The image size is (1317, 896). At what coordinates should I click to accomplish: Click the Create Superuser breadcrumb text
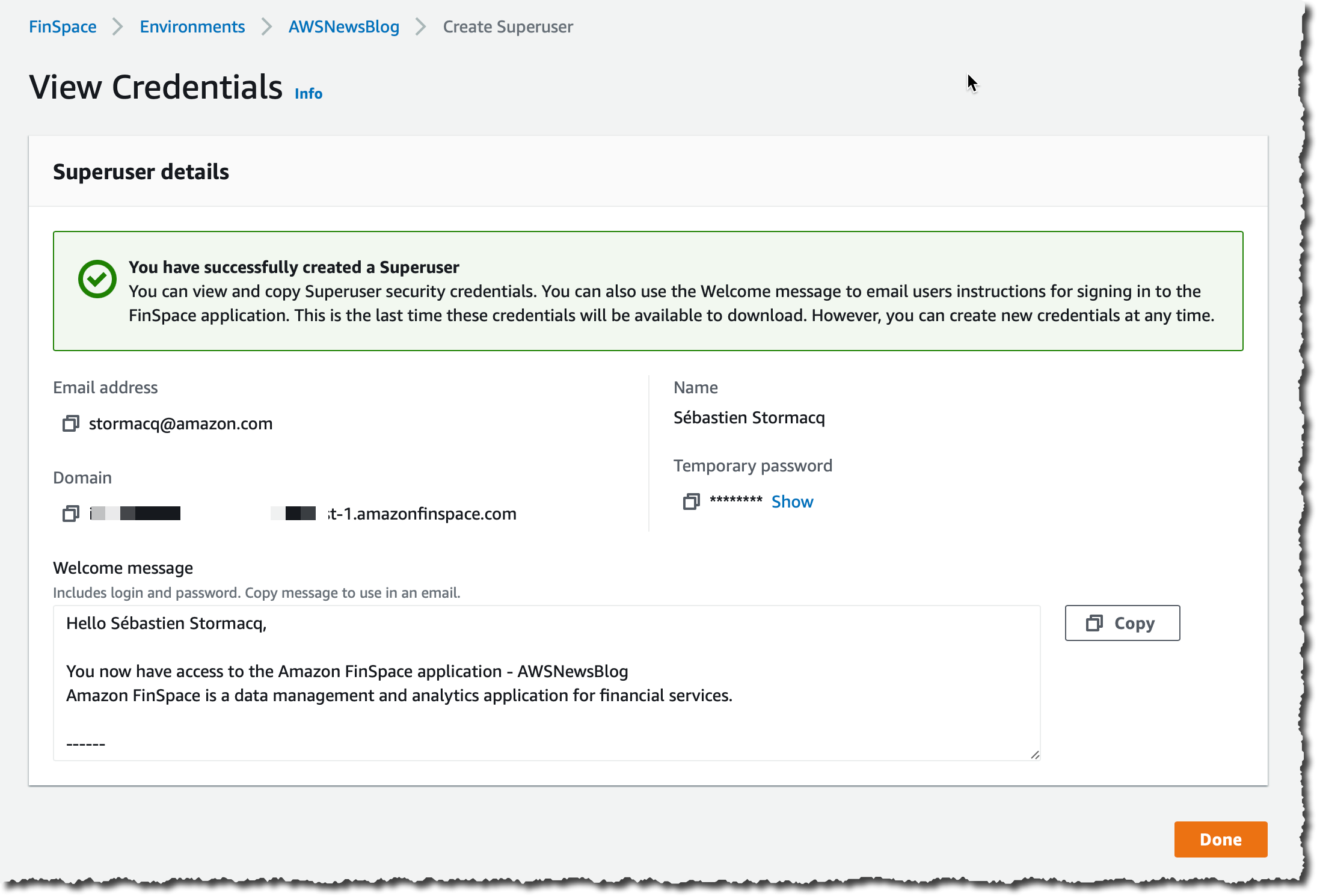[x=508, y=27]
